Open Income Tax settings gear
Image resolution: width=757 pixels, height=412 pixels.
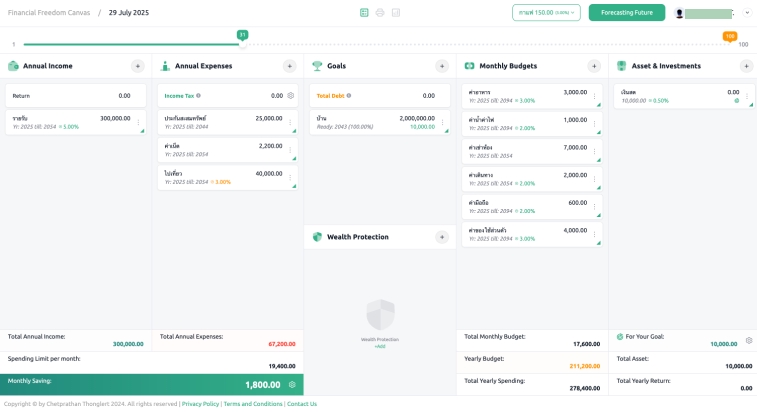(x=291, y=96)
